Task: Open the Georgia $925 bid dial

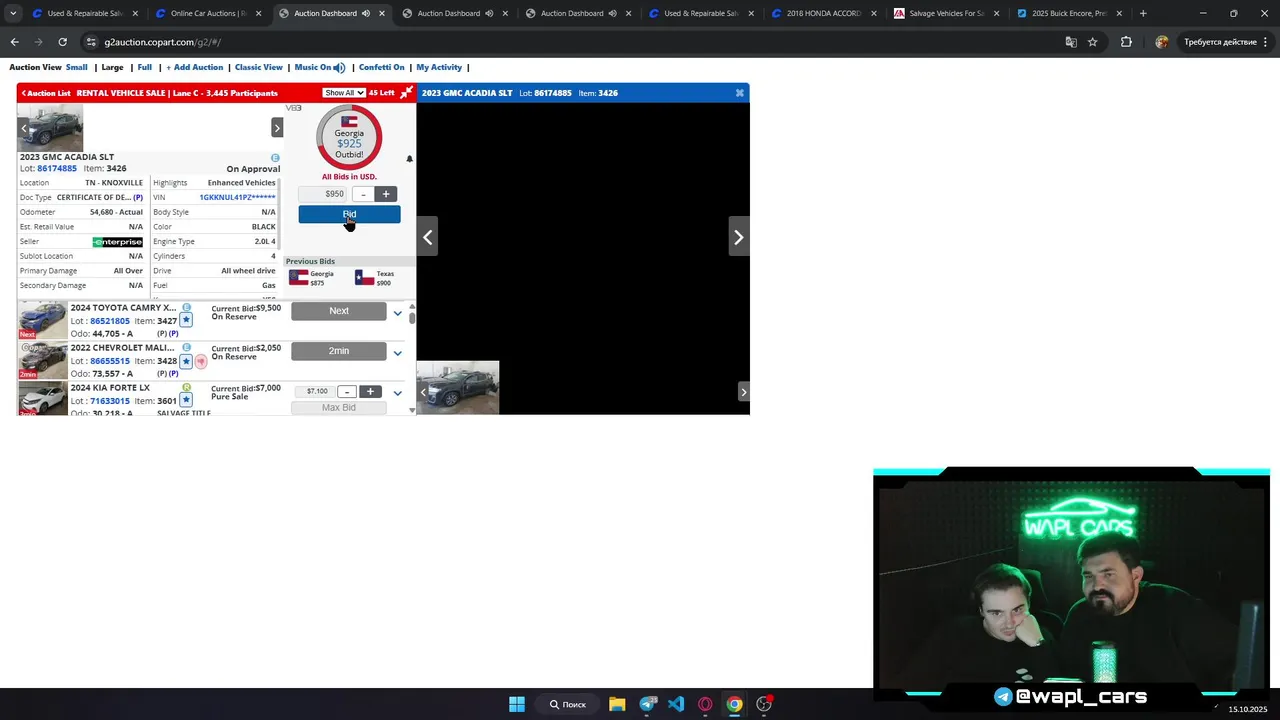Action: tap(349, 138)
